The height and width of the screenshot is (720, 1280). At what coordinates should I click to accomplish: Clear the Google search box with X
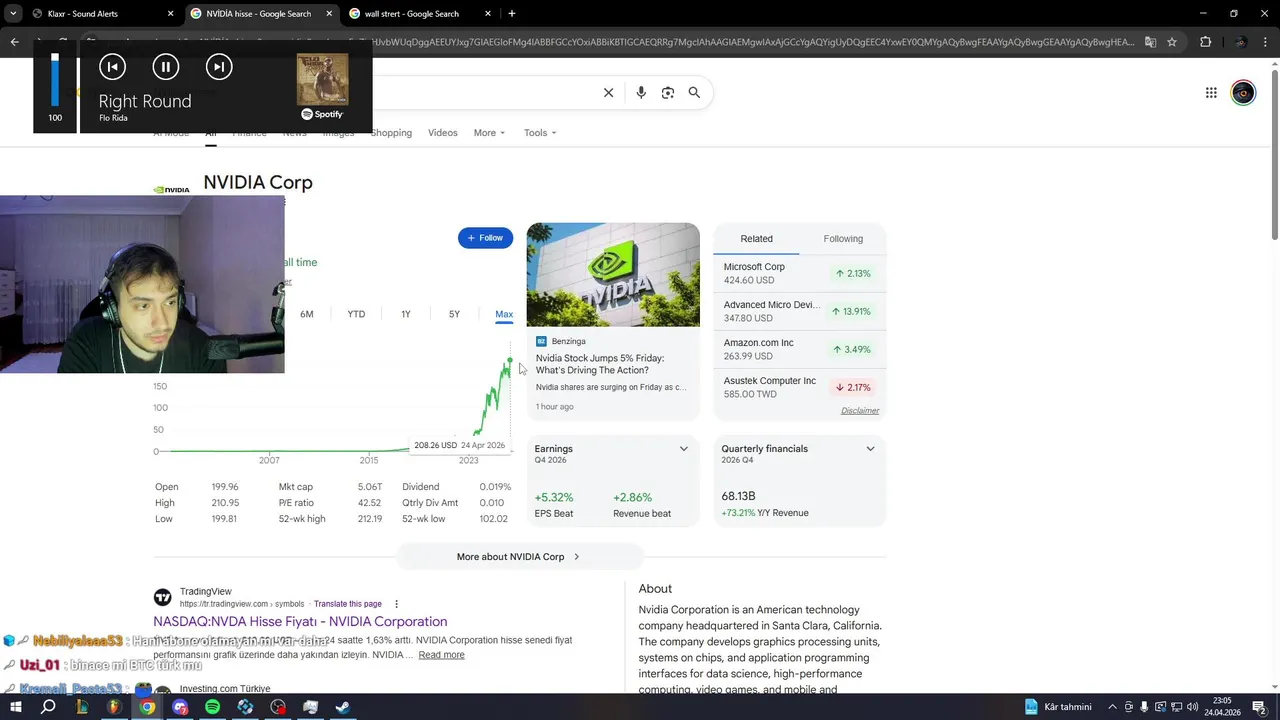pos(608,93)
